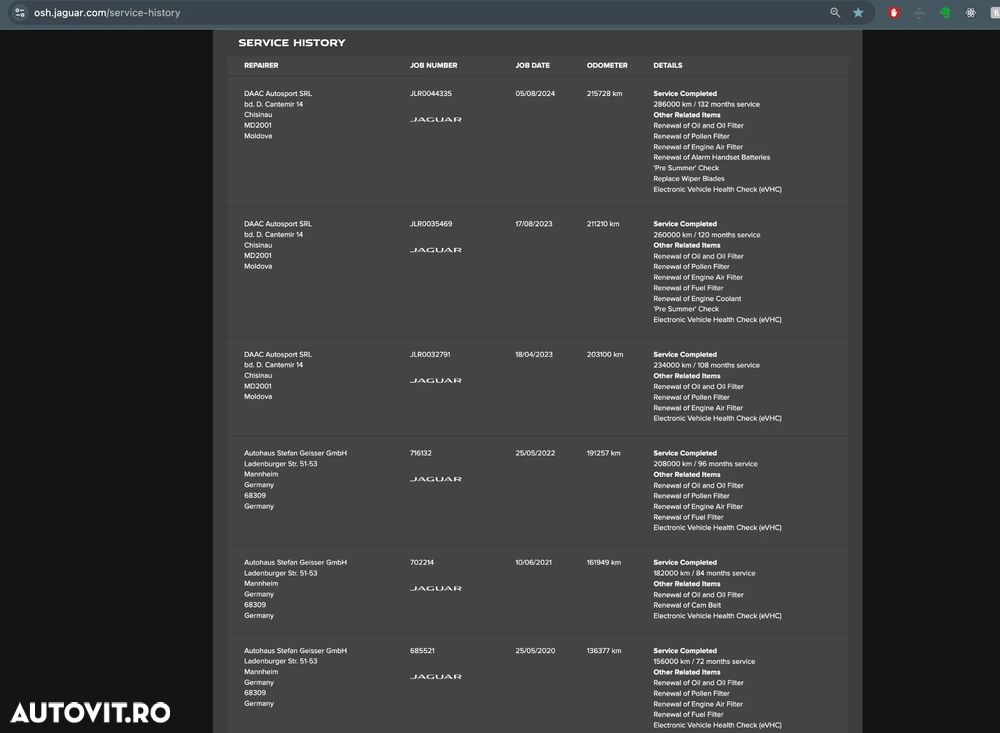Click job date 25/05/2020
1000x733 pixels.
pos(535,651)
